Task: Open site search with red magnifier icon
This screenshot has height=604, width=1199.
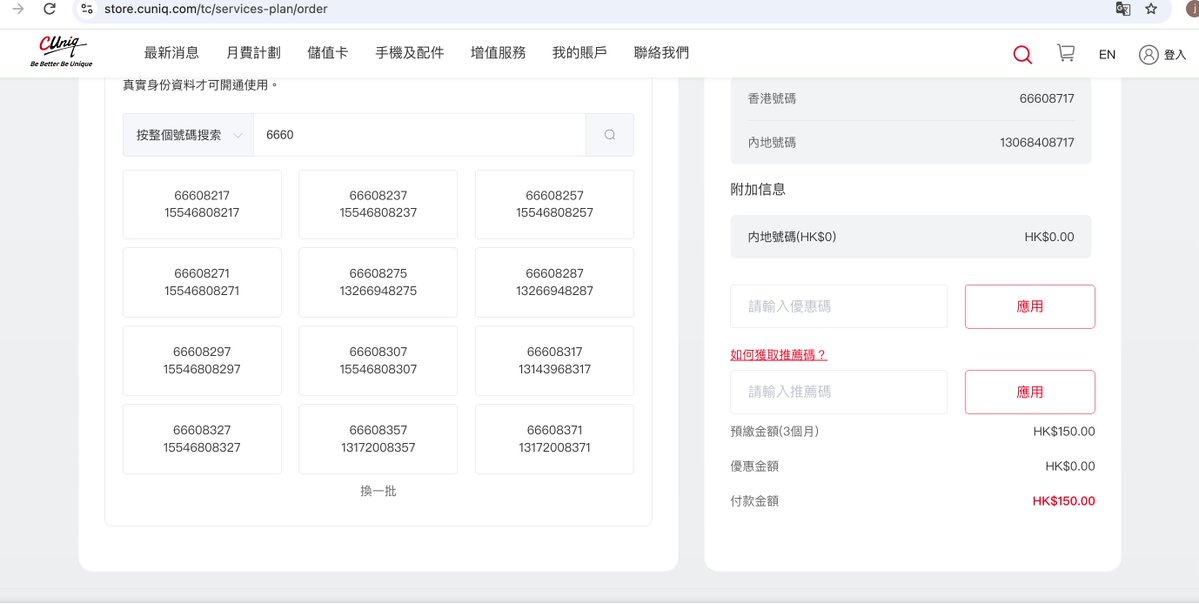Action: [1022, 54]
